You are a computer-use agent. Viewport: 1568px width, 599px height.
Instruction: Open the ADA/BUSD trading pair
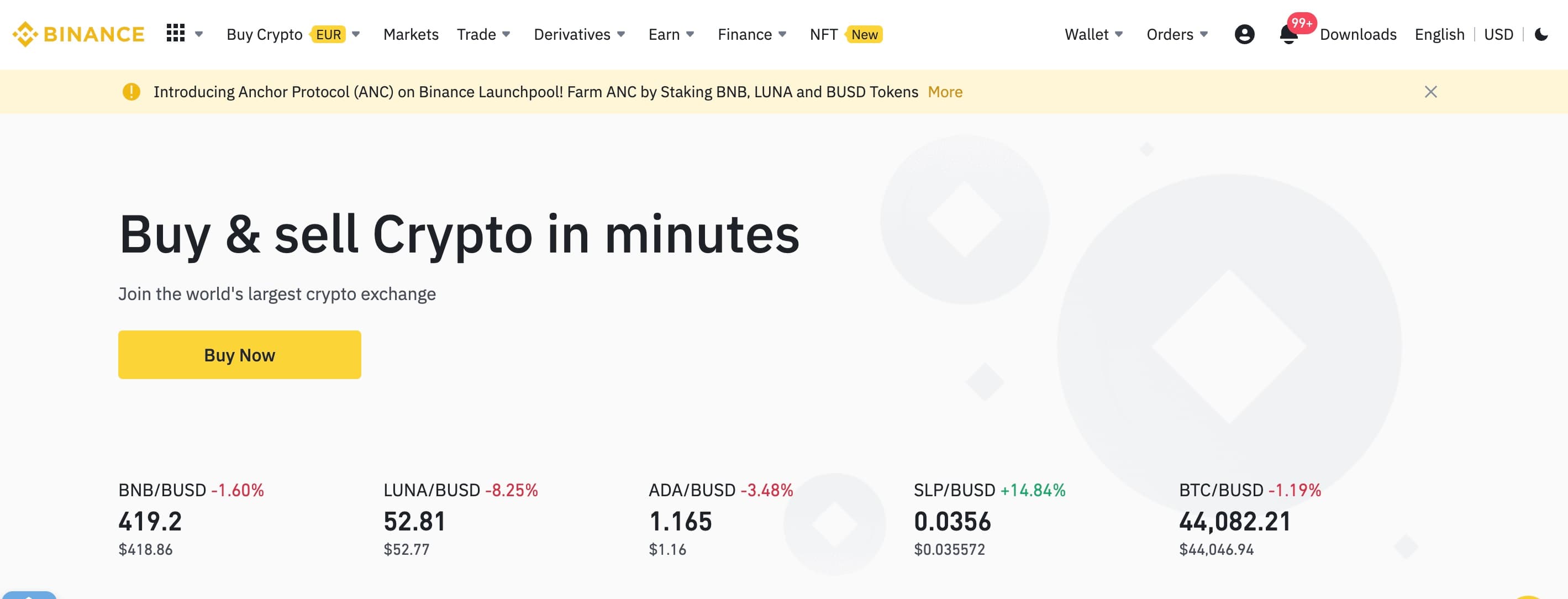coord(692,490)
